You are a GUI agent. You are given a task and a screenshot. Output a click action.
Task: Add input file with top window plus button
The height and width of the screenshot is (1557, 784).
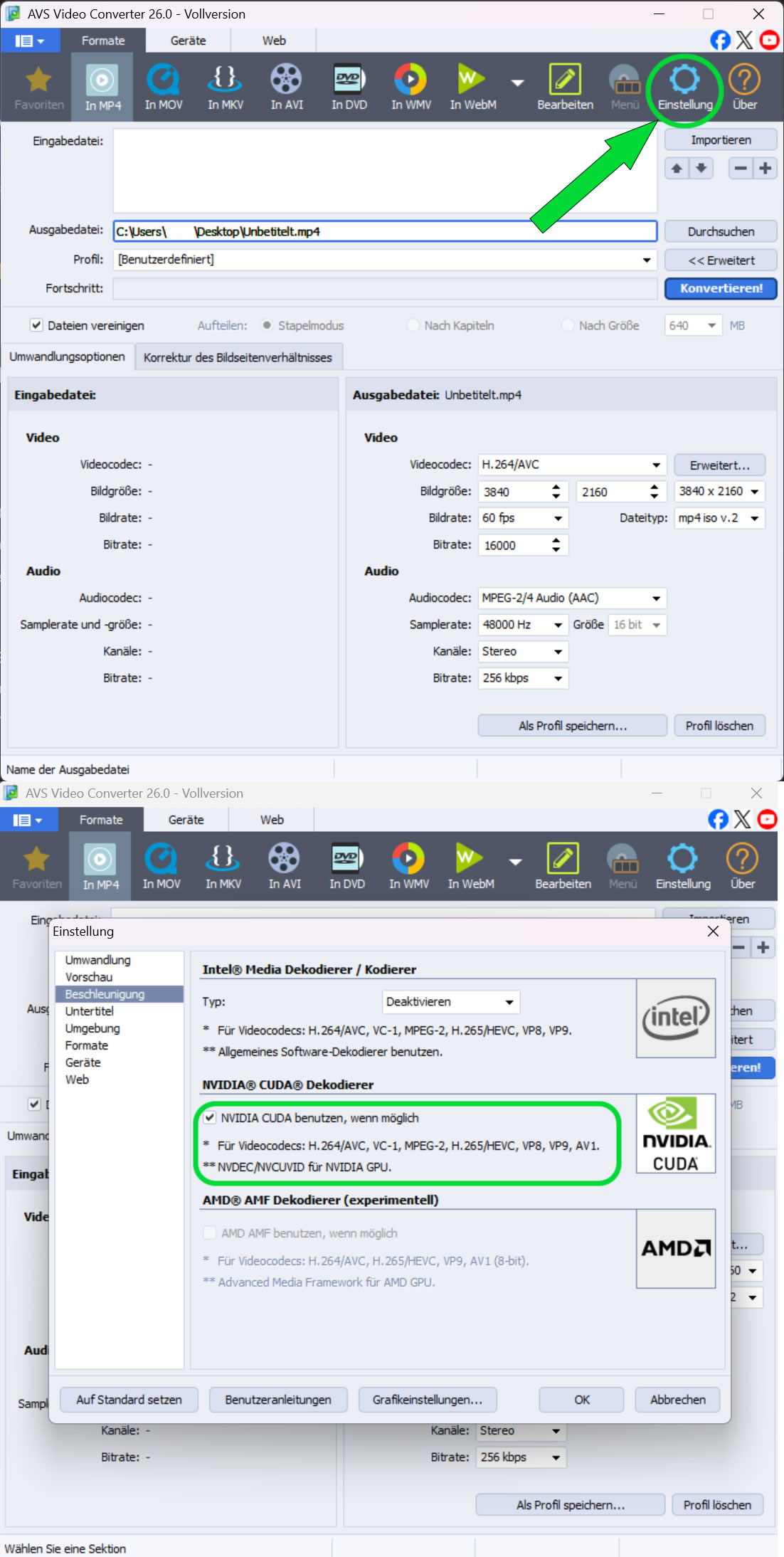766,168
